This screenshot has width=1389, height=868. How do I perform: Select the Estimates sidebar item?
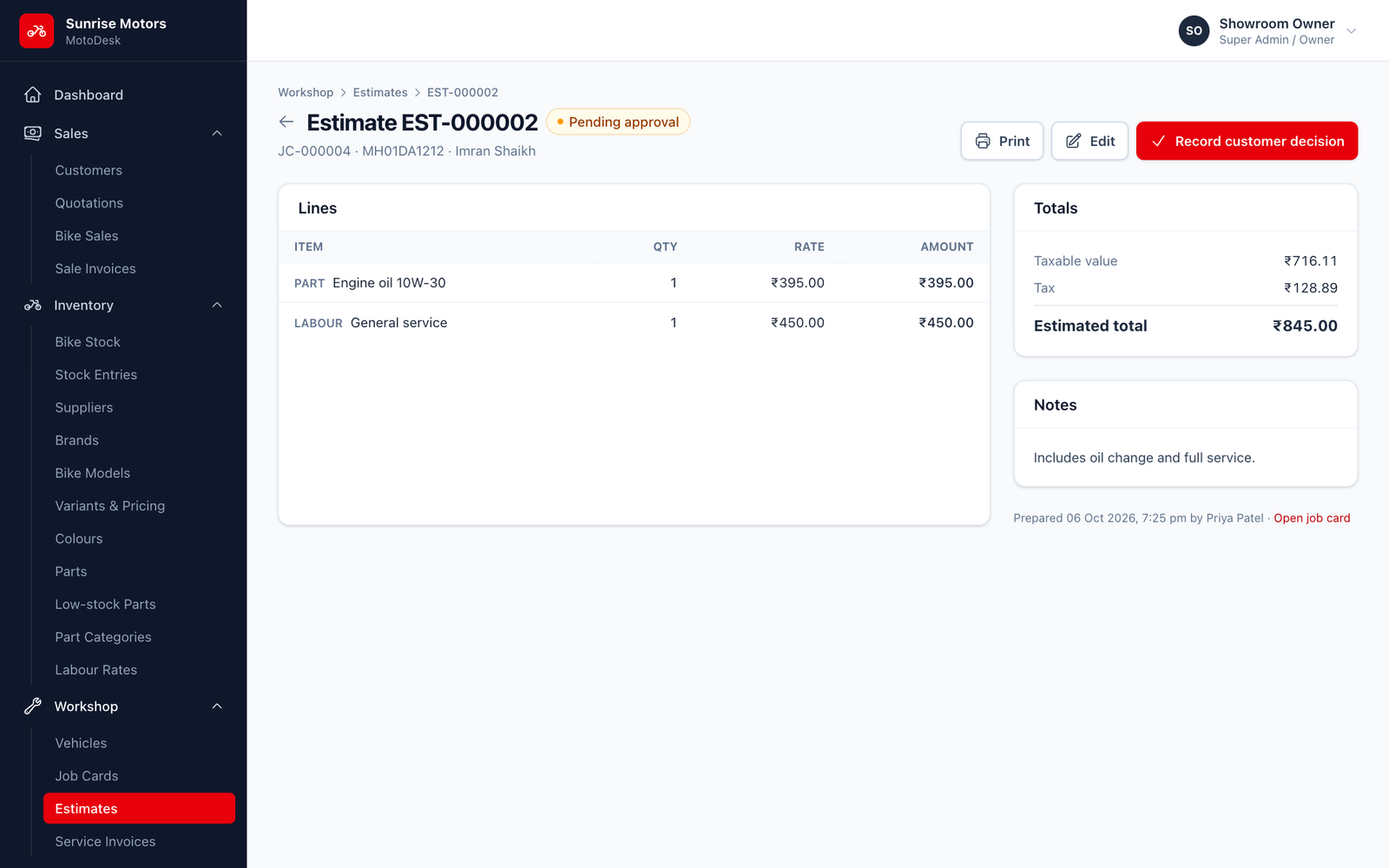click(x=139, y=809)
